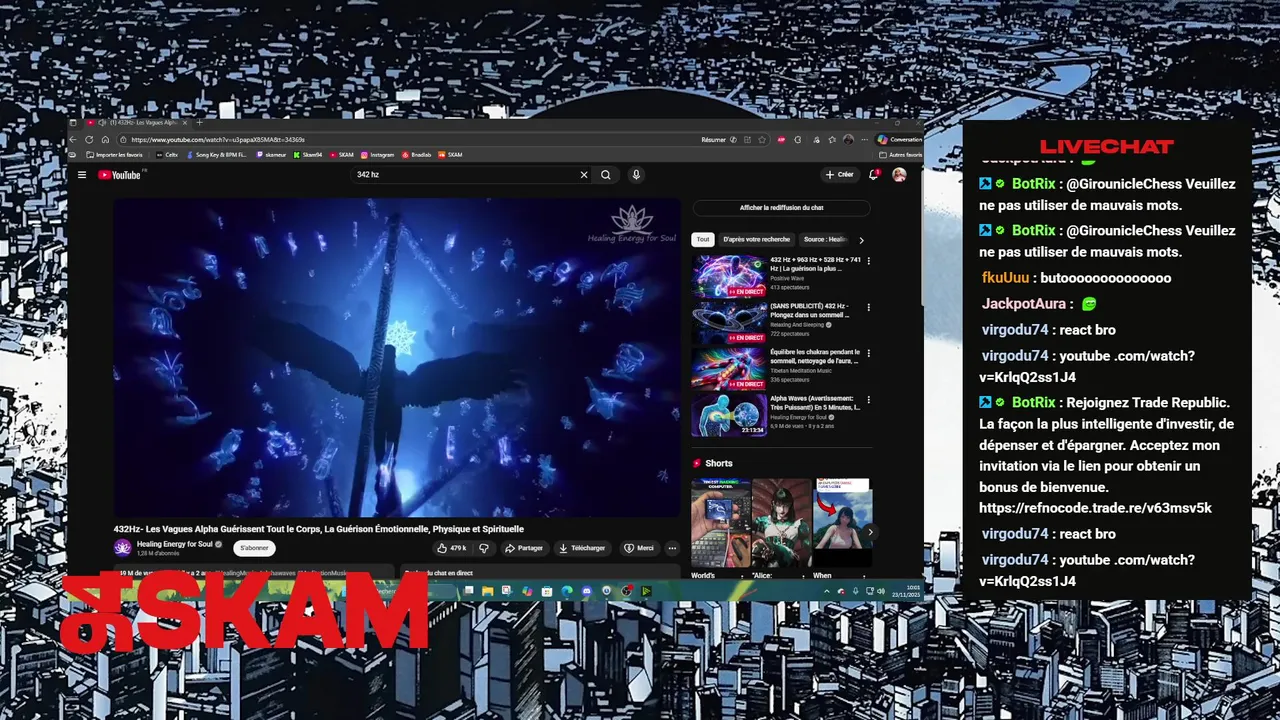Open three-dot menu of '(SANS PUBLICITÉ) 432 Hz' video
The height and width of the screenshot is (720, 1280).
click(868, 307)
